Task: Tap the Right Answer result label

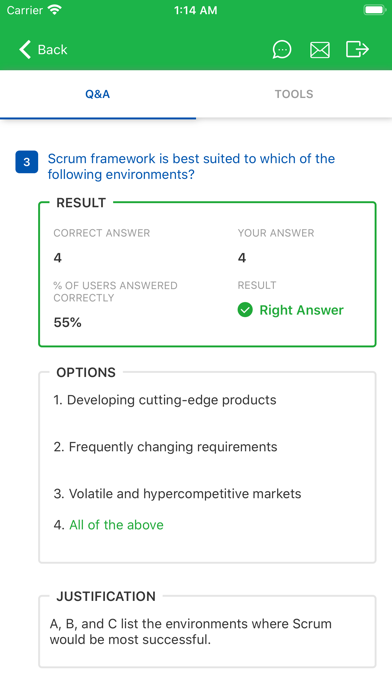Action: point(301,310)
